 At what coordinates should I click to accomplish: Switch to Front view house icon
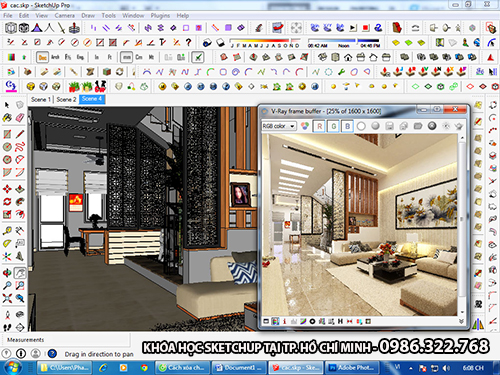348,57
